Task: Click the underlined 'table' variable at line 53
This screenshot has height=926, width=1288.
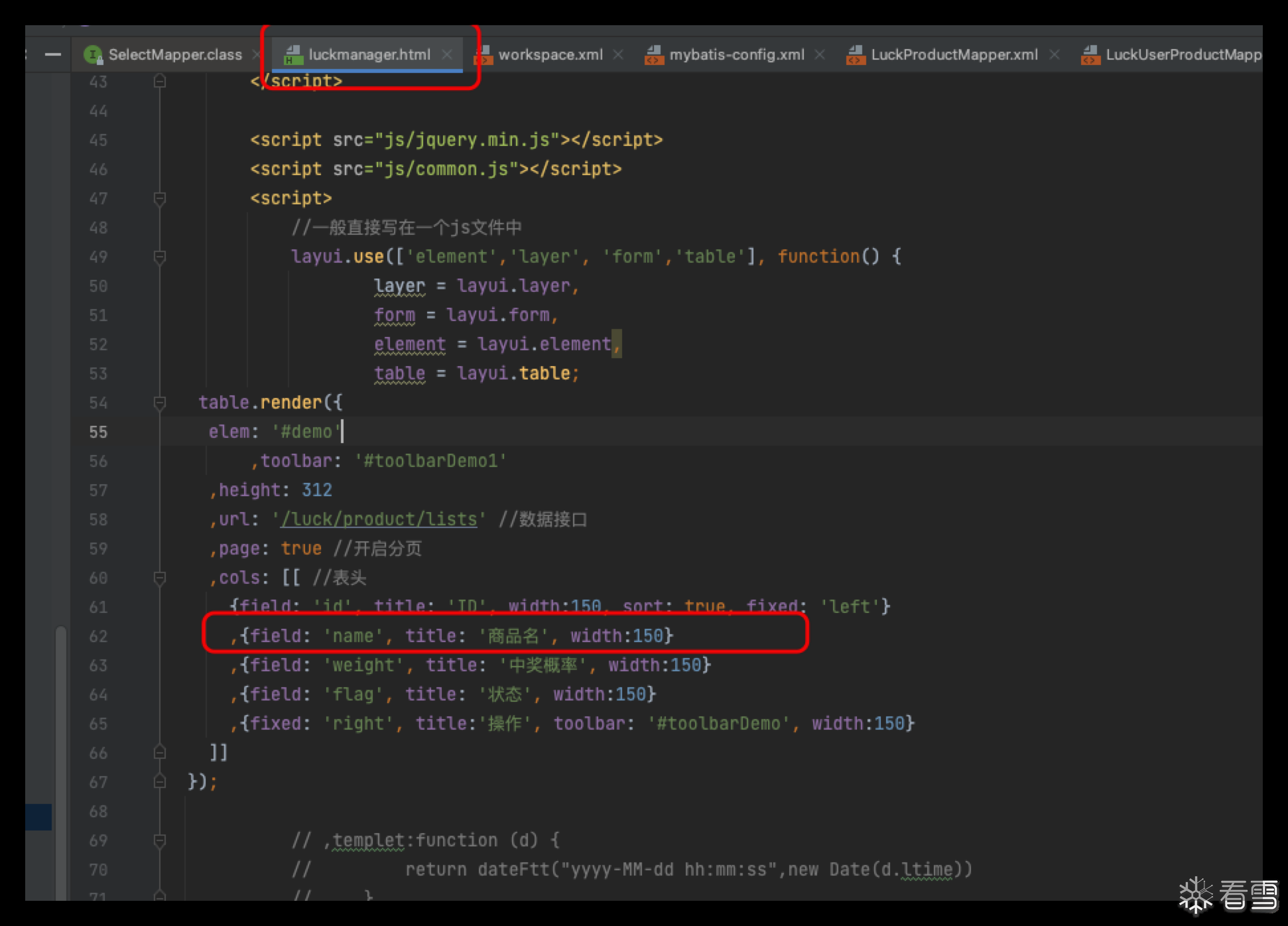Action: point(399,373)
